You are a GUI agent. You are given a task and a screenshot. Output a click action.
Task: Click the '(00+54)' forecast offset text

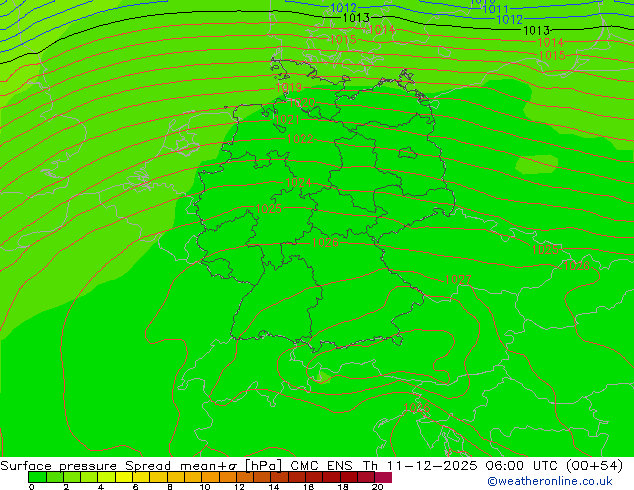point(594,466)
